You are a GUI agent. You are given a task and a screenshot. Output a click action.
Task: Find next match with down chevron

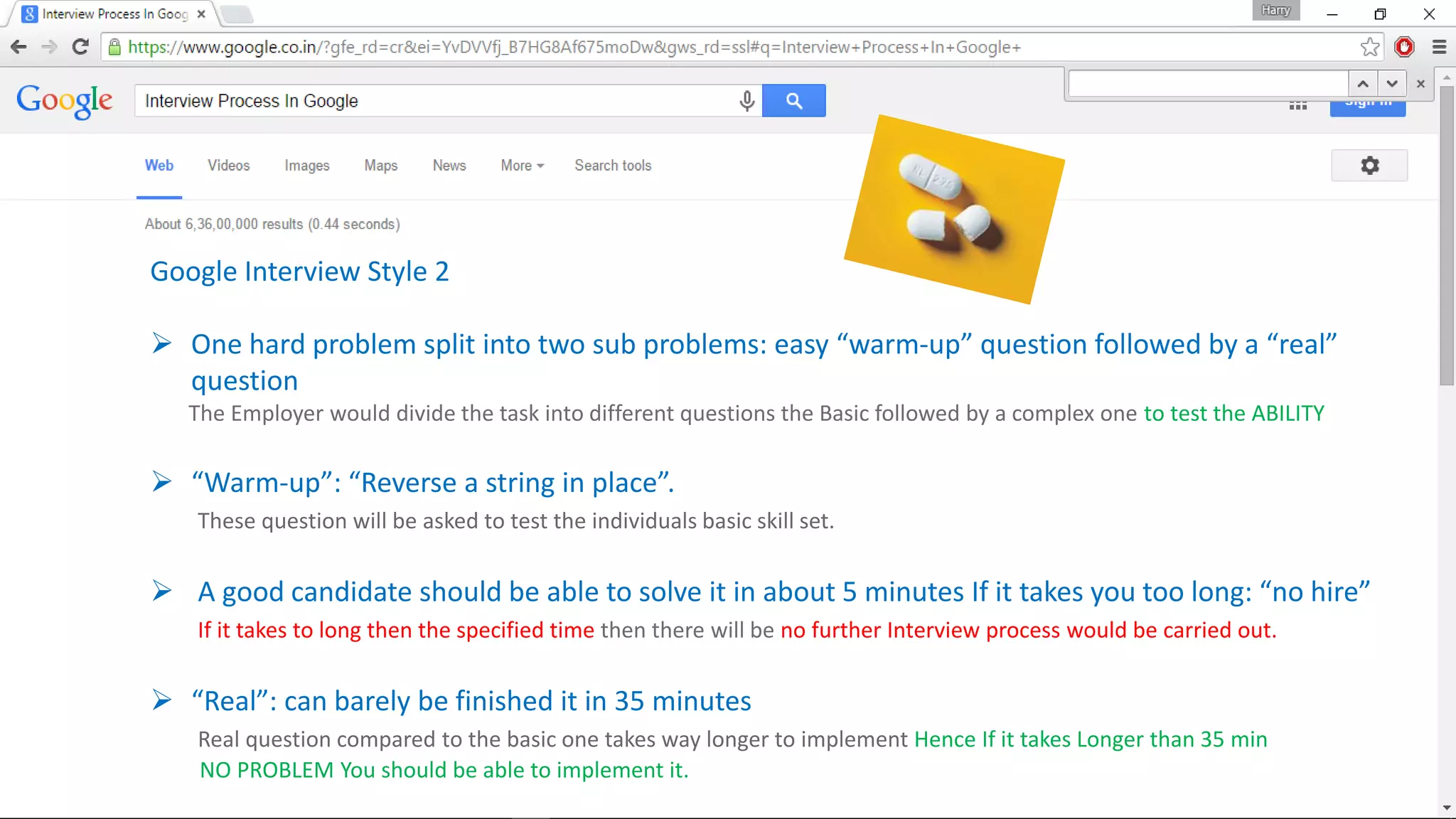(x=1392, y=84)
